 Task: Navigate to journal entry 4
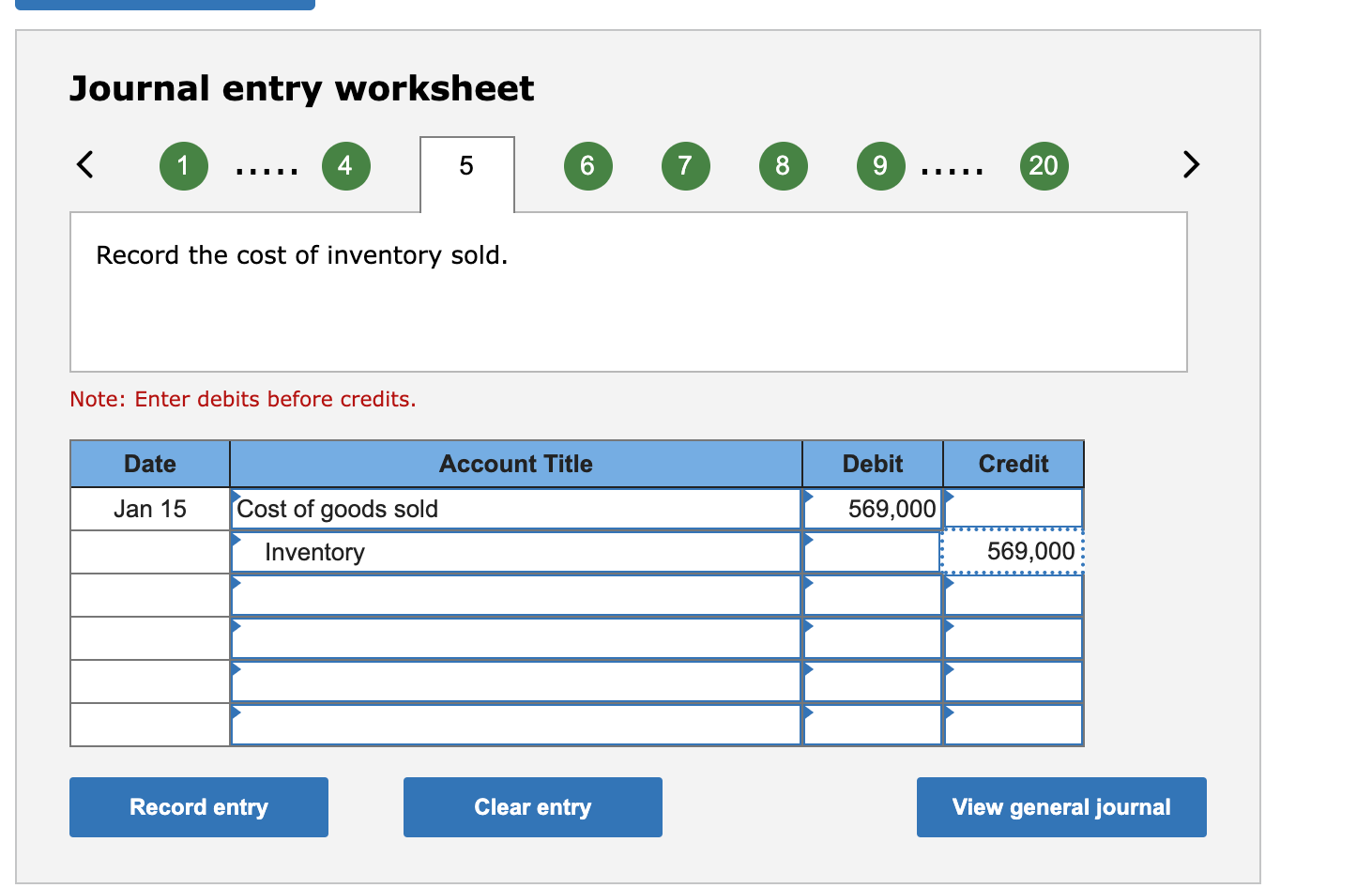[x=345, y=165]
